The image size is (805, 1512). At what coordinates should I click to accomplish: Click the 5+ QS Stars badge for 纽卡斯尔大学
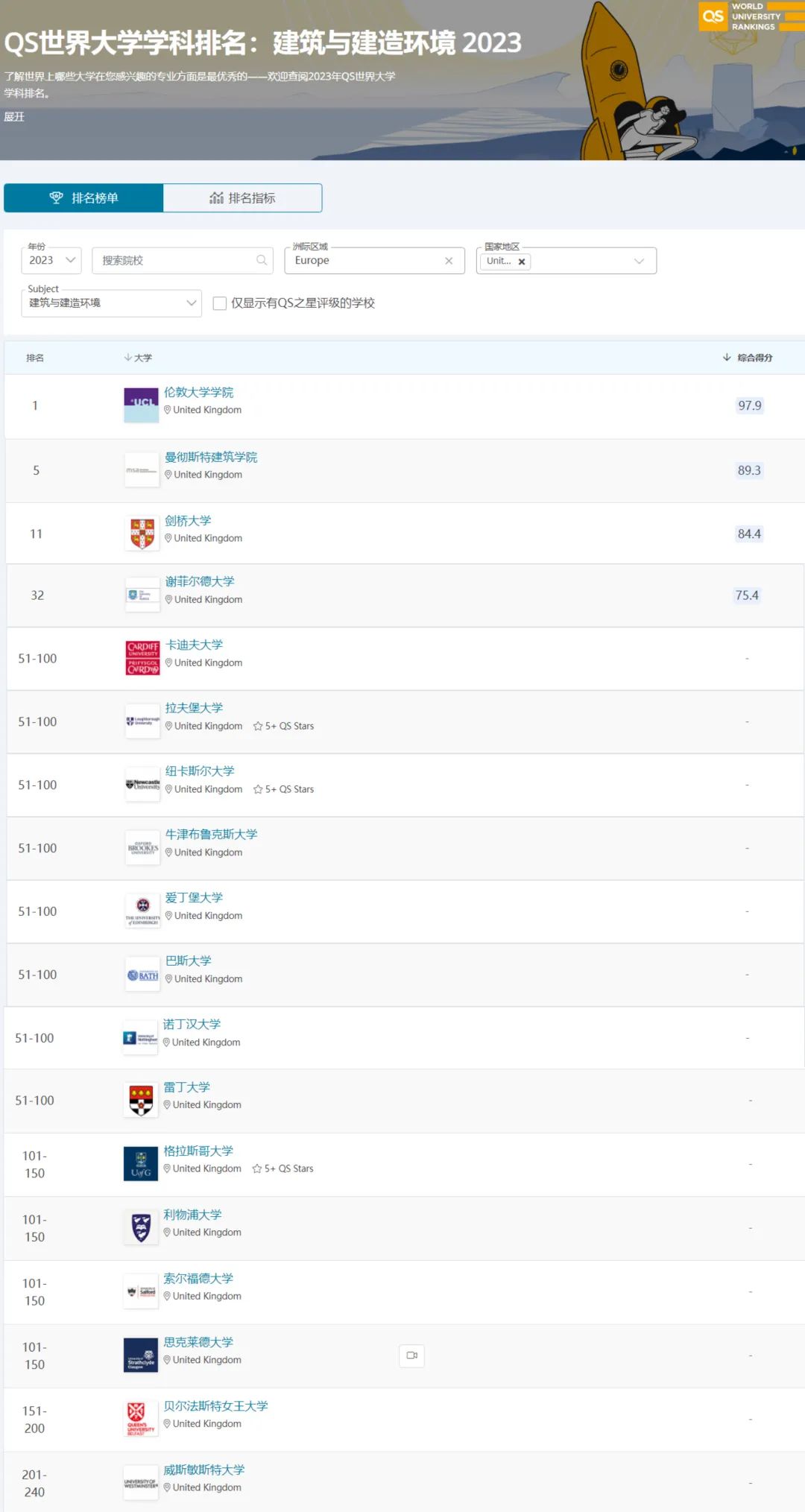coord(284,789)
